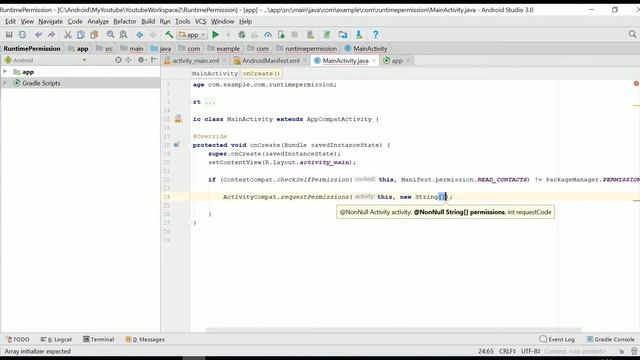The height and width of the screenshot is (360, 640).
Task: Click the Search Everywhere magnifier icon
Action: pyautogui.click(x=632, y=34)
